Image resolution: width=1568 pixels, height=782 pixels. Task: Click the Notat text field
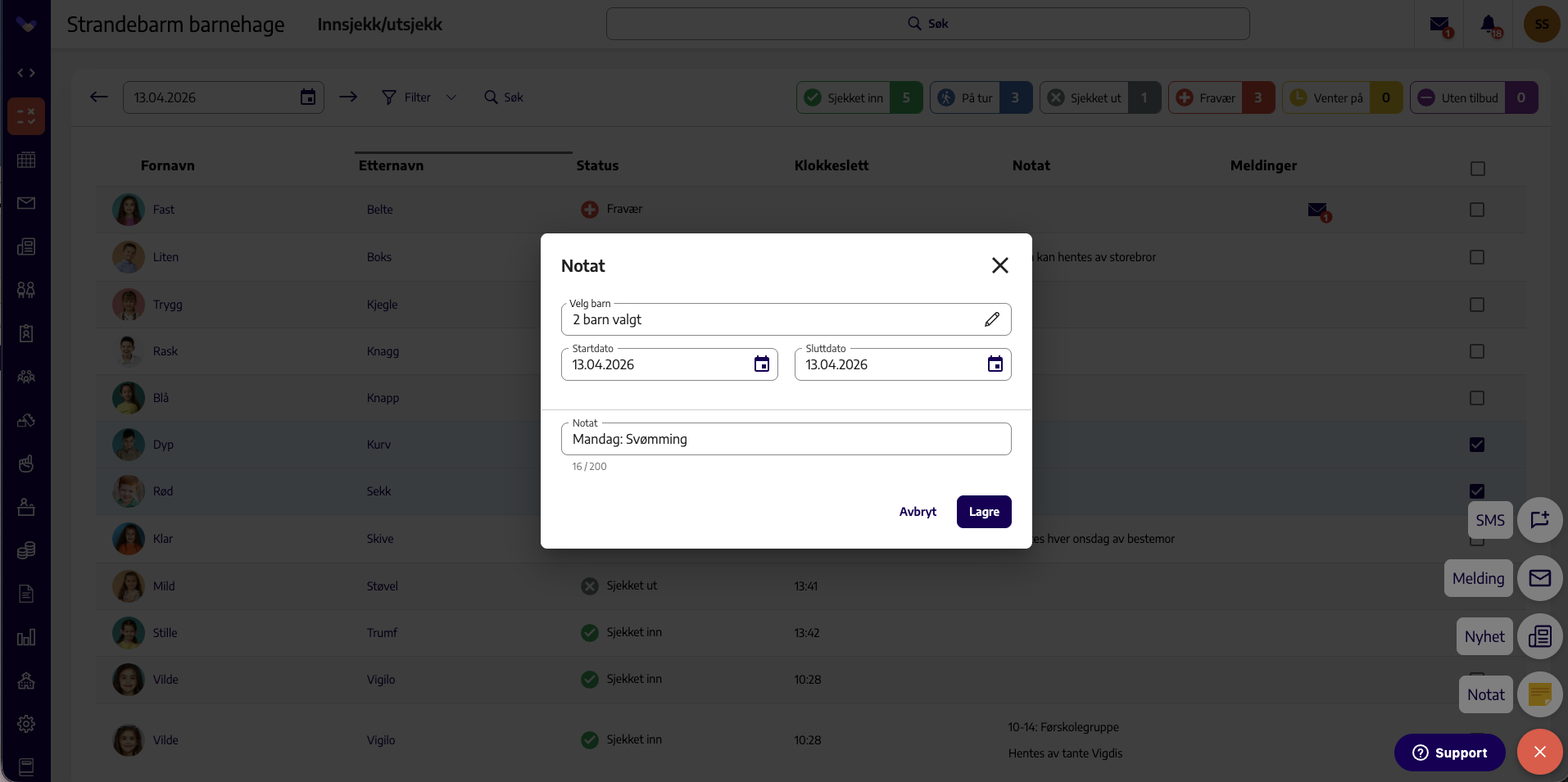pyautogui.click(x=786, y=439)
